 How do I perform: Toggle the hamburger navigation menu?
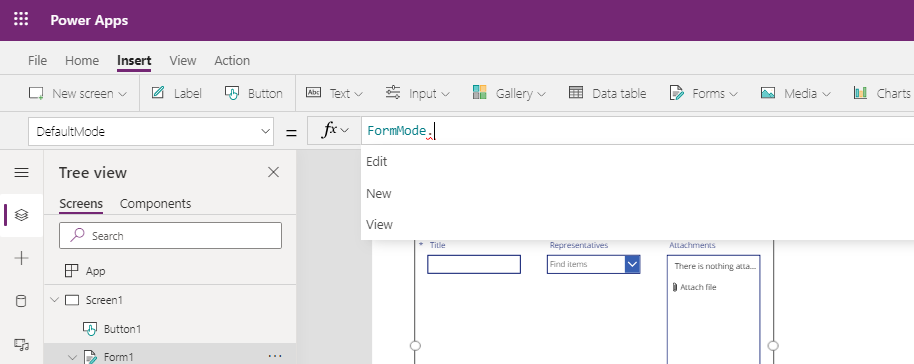[x=22, y=173]
